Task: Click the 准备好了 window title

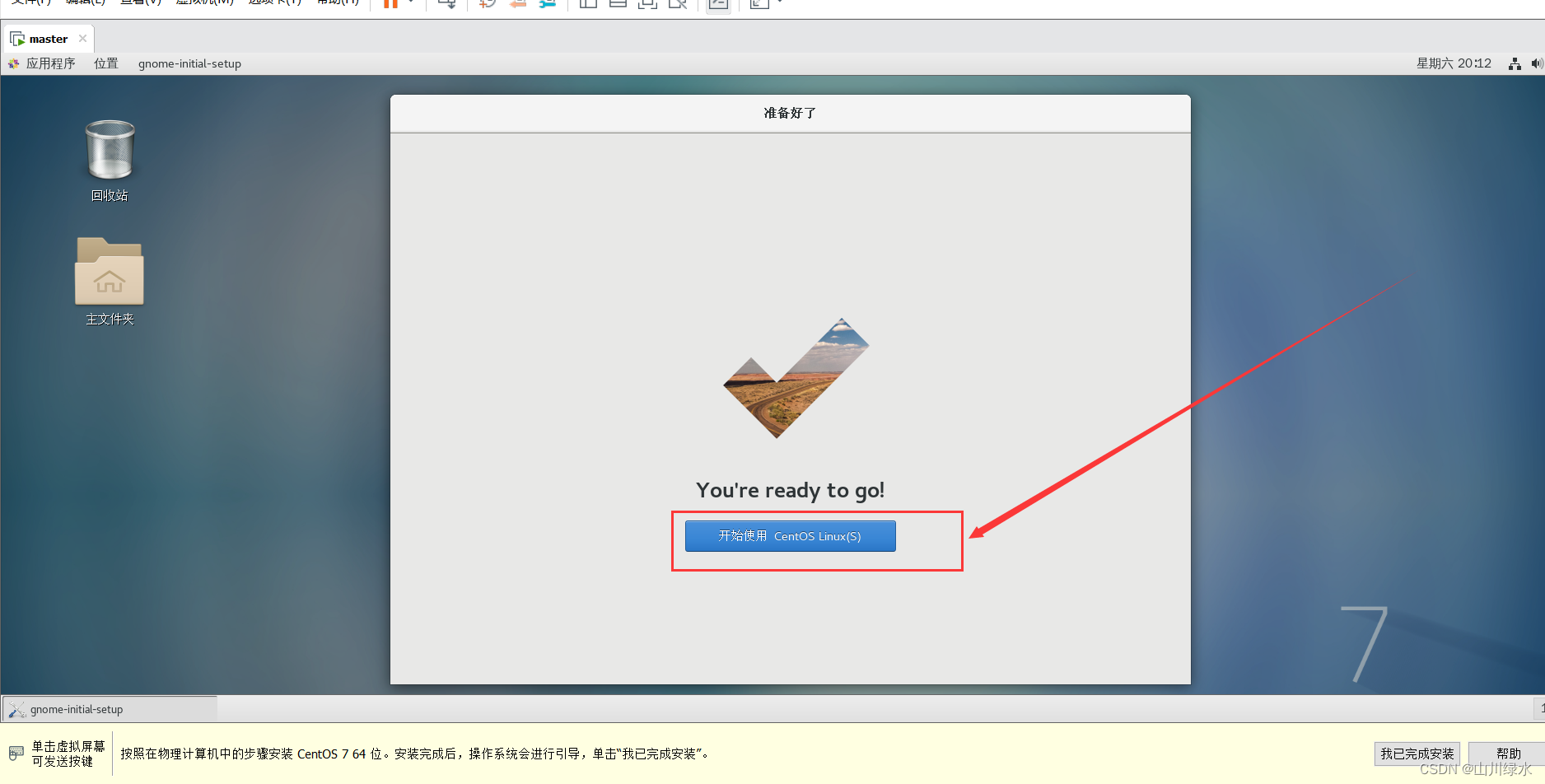Action: [x=790, y=113]
